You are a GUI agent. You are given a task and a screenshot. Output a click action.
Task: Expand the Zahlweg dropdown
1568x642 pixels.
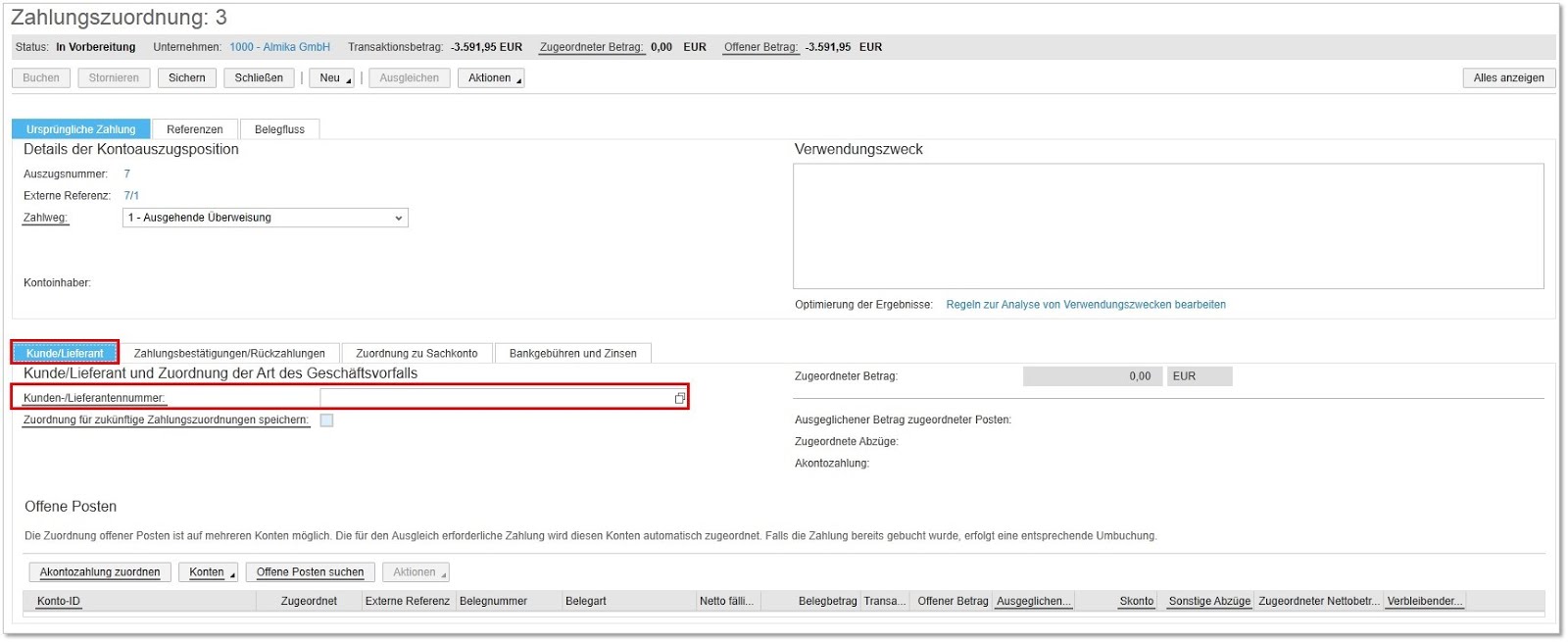coord(398,218)
